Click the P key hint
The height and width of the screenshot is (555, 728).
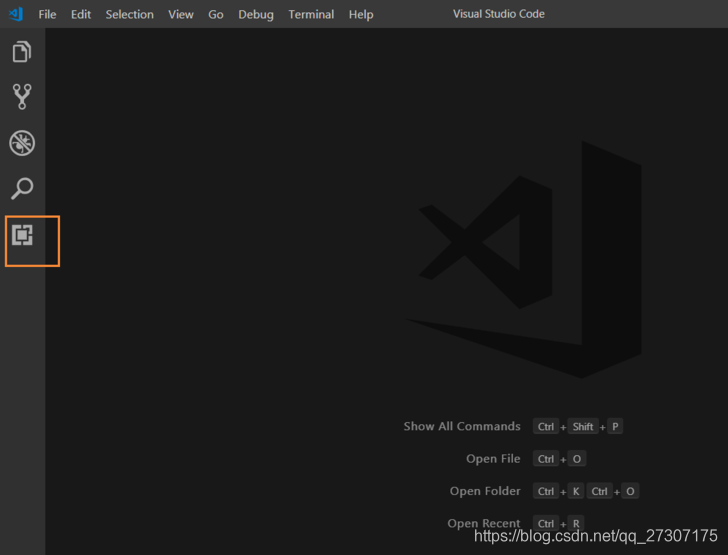click(x=615, y=426)
